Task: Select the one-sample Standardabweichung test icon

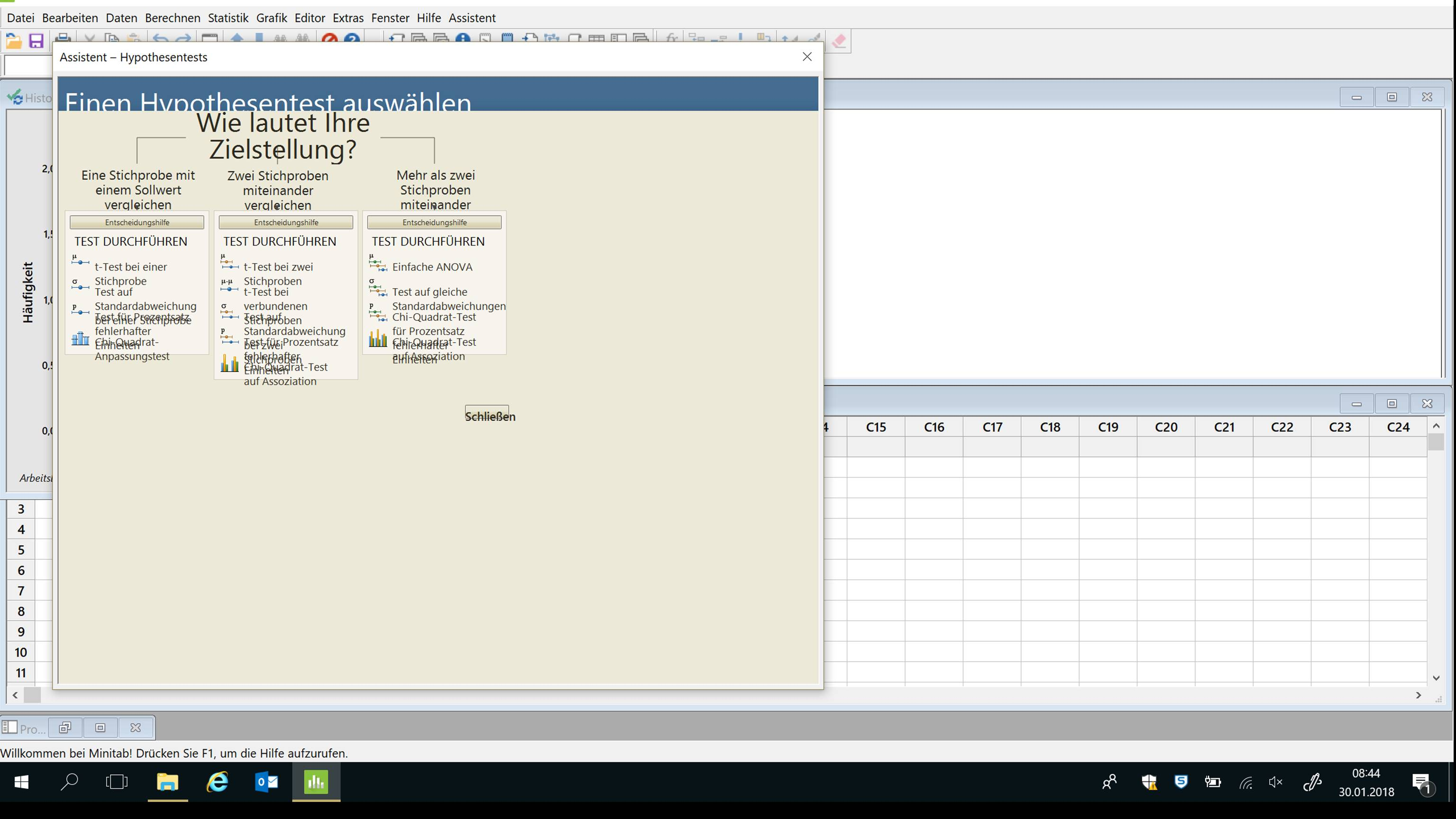Action: (80, 285)
